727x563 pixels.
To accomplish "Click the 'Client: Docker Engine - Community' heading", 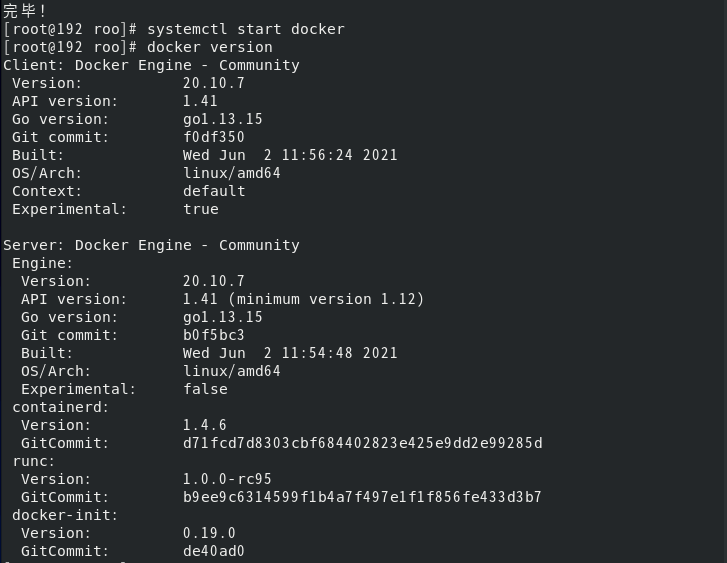I will point(151,65).
